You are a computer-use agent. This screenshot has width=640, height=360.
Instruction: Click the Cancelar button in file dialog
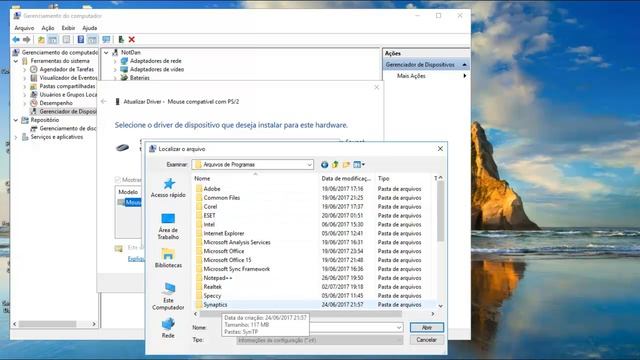(x=427, y=340)
